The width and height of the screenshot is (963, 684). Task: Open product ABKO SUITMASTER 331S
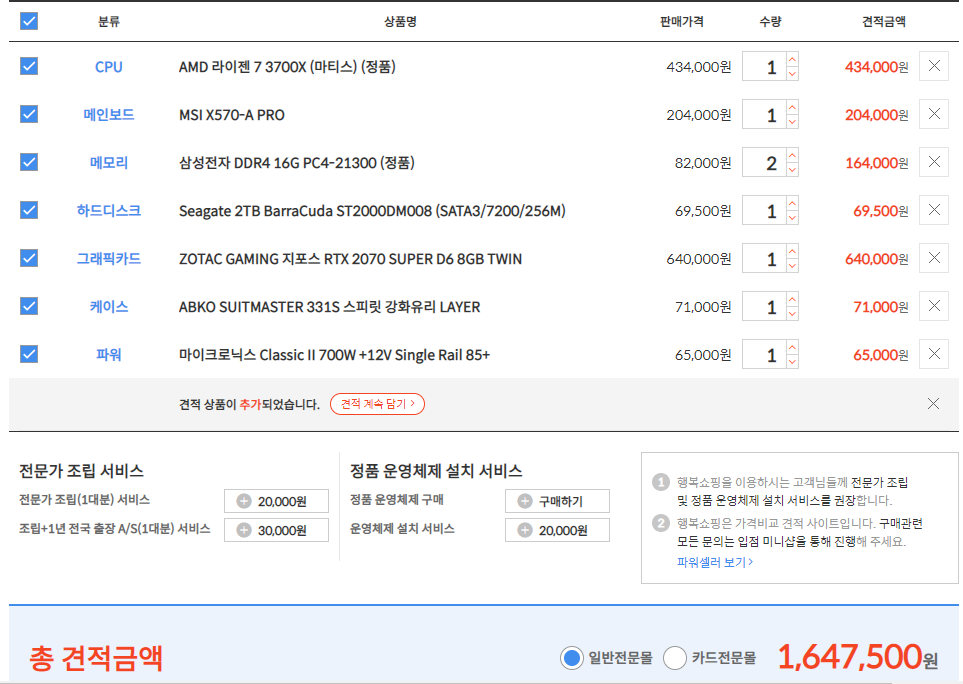coord(329,306)
